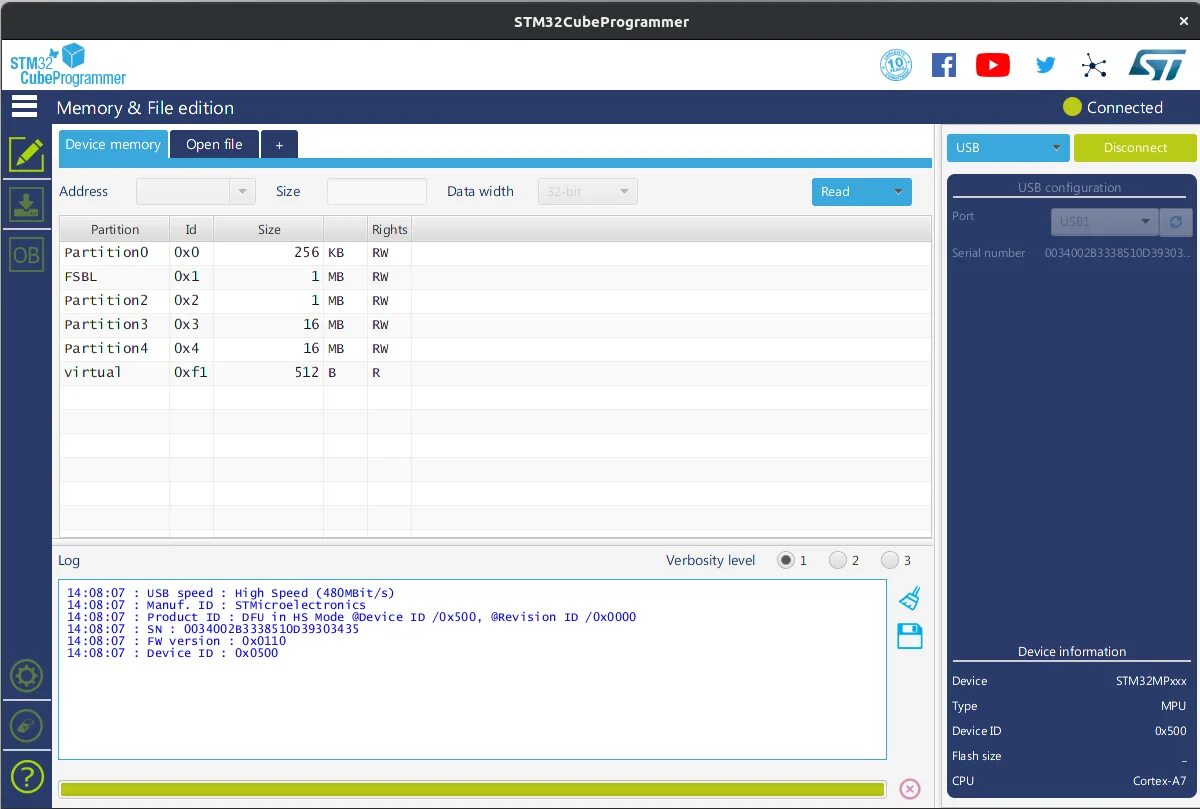Switch to the Device memory tab
1200x809 pixels.
113,144
